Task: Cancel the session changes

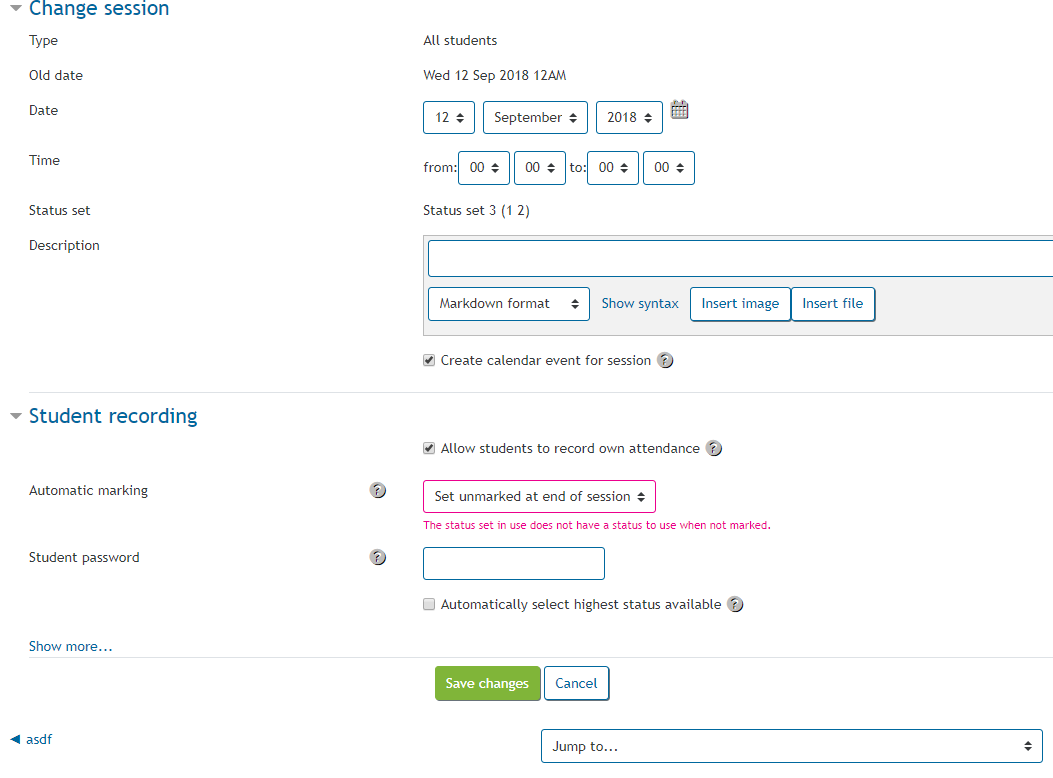Action: (576, 683)
